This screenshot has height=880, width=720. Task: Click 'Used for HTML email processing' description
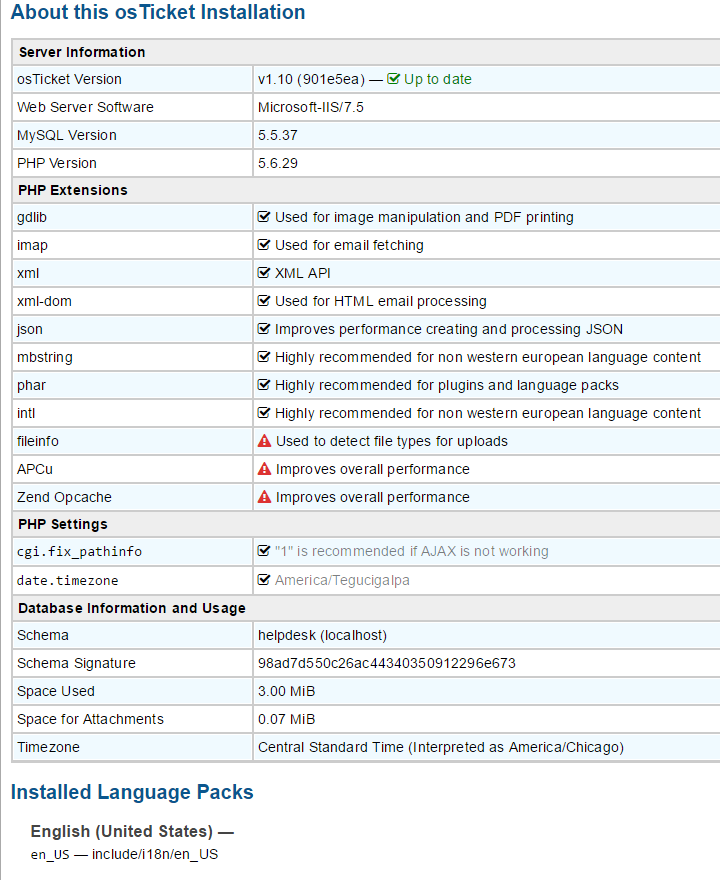380,301
